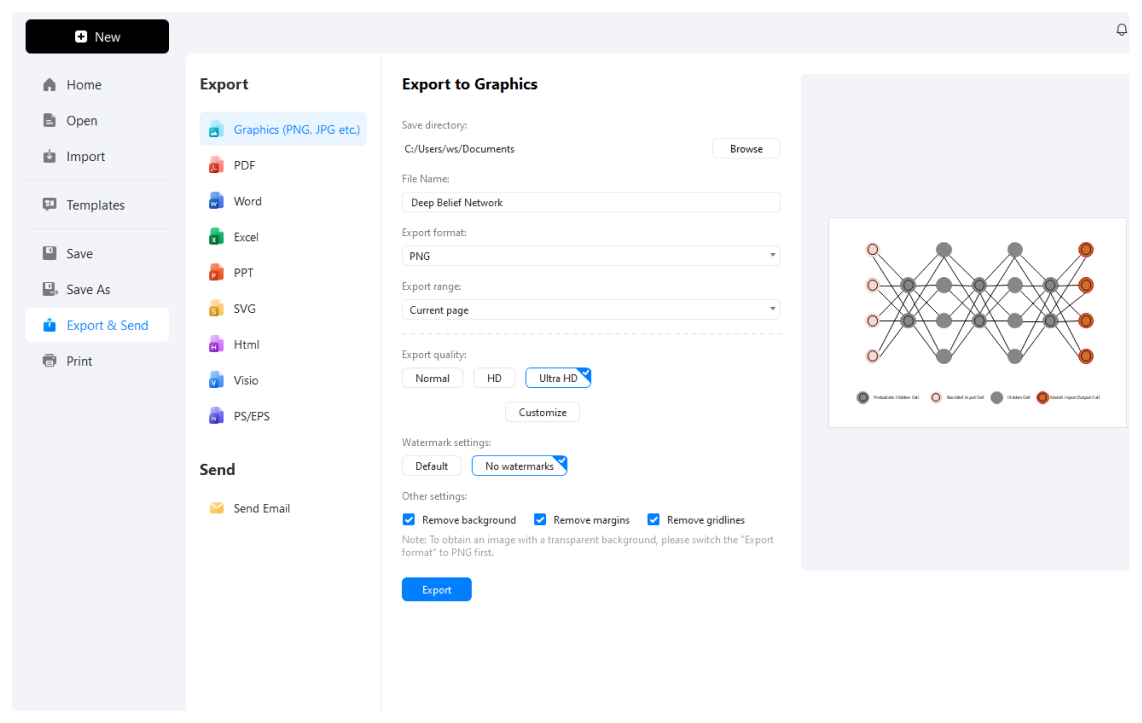Click the PPT presentation icon

coord(216,272)
